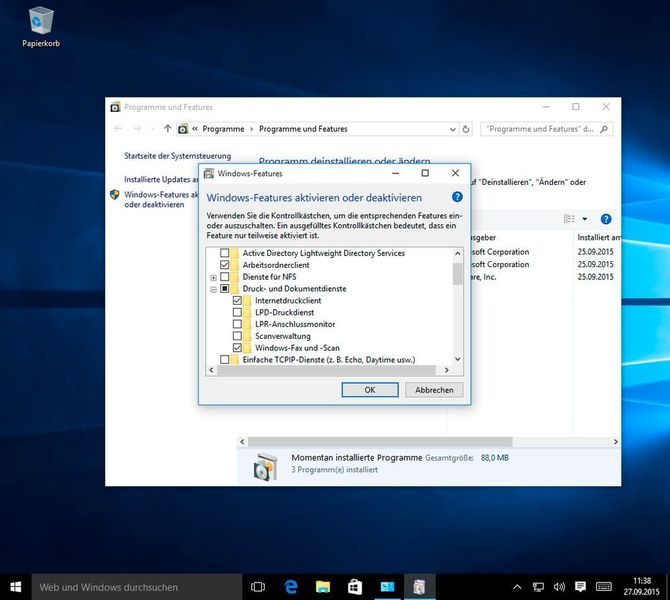Click the back arrow in Programme und Features
This screenshot has height=600, width=670.
pyautogui.click(x=118, y=129)
